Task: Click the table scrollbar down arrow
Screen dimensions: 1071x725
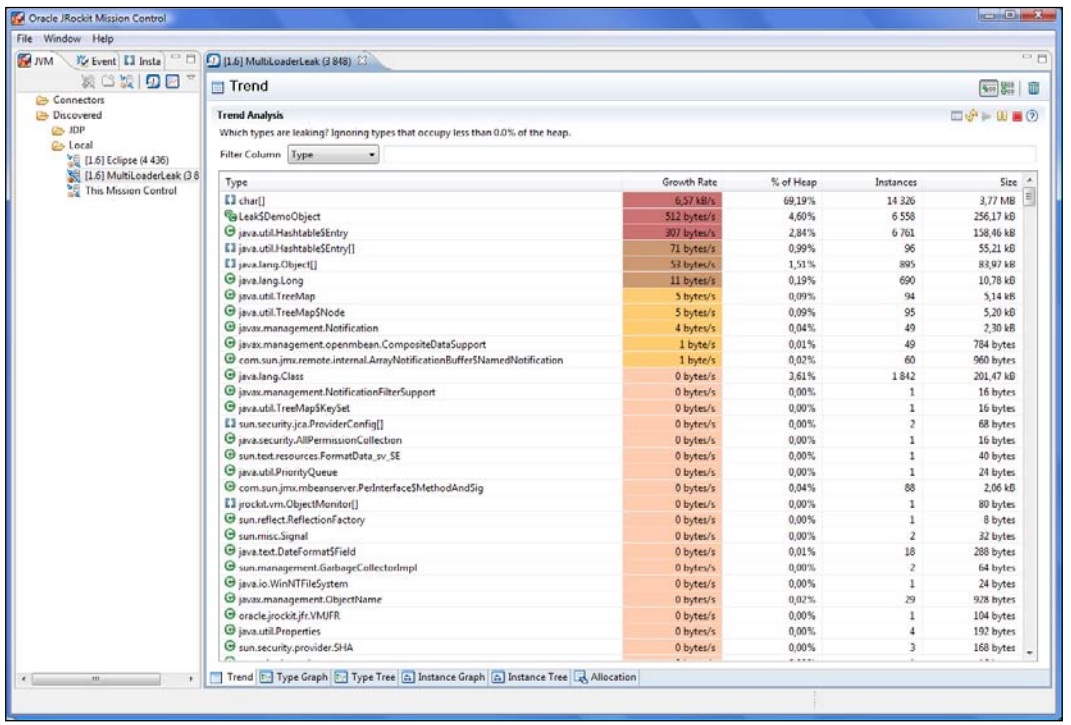Action: pos(1030,653)
